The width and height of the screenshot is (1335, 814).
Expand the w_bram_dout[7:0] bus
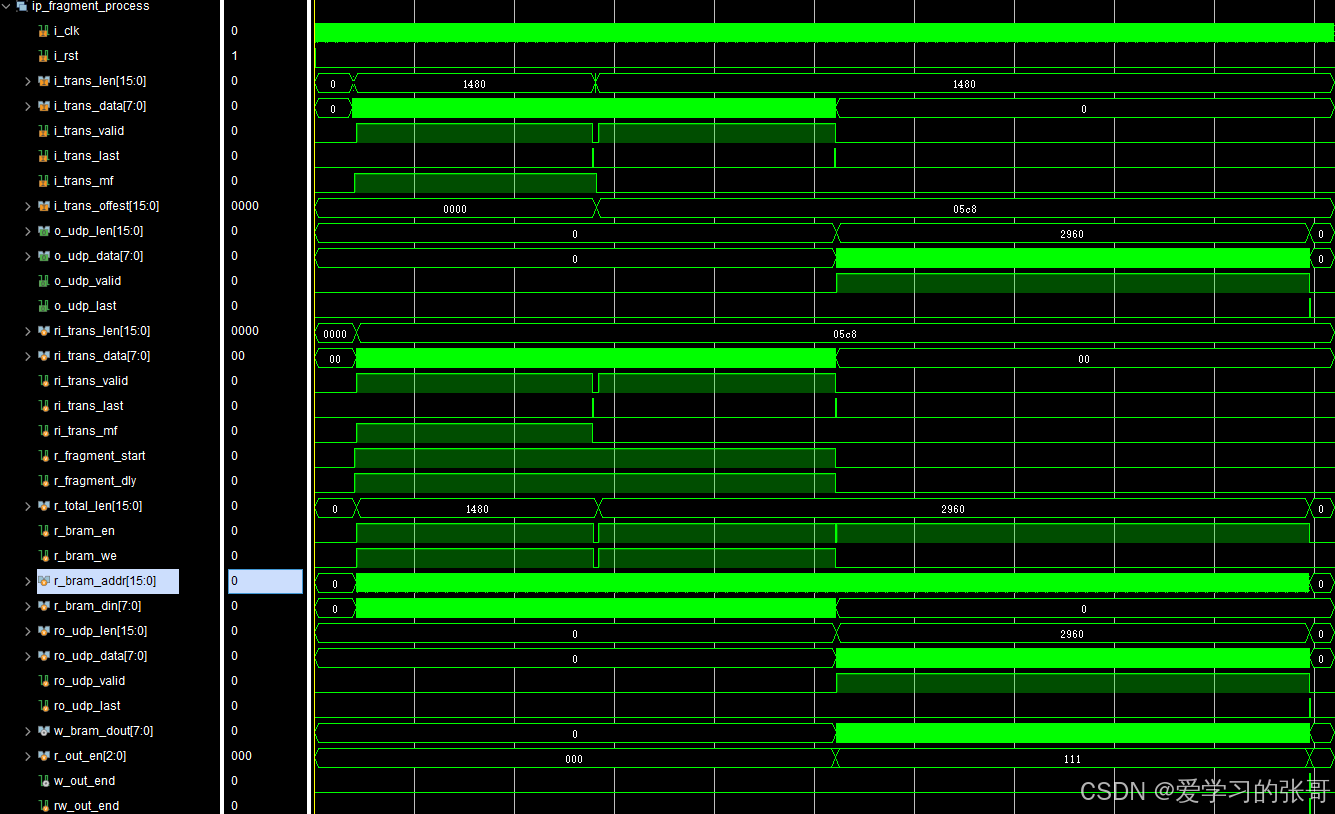pos(28,731)
